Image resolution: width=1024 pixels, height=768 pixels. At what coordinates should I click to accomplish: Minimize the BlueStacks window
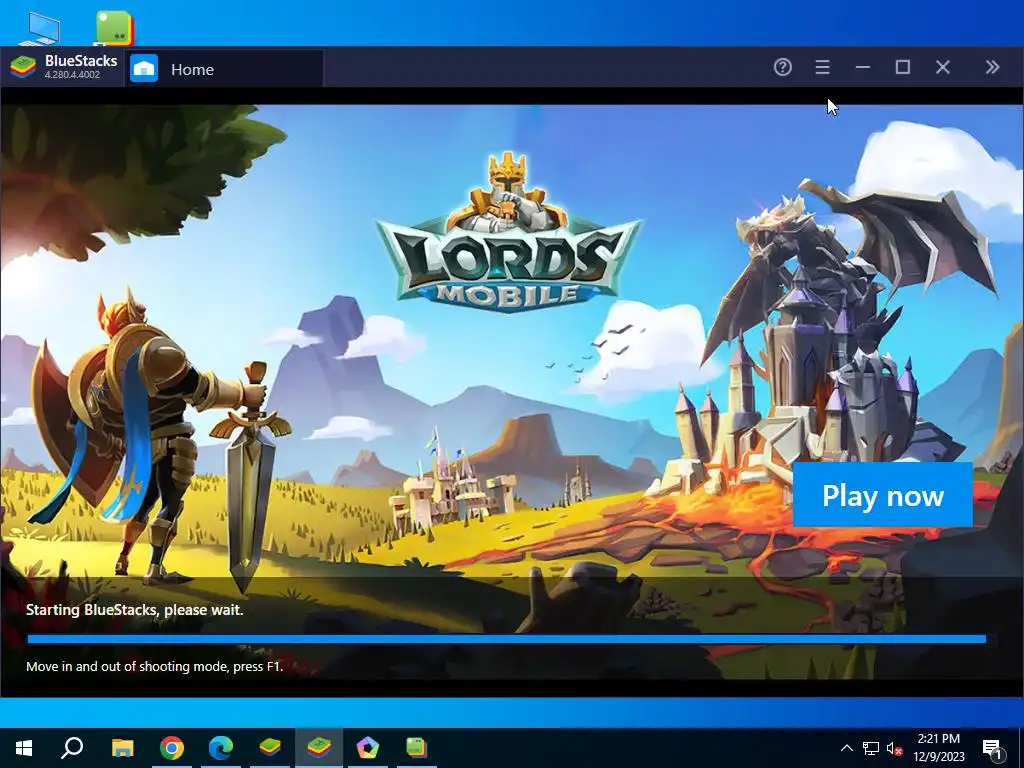pos(863,67)
